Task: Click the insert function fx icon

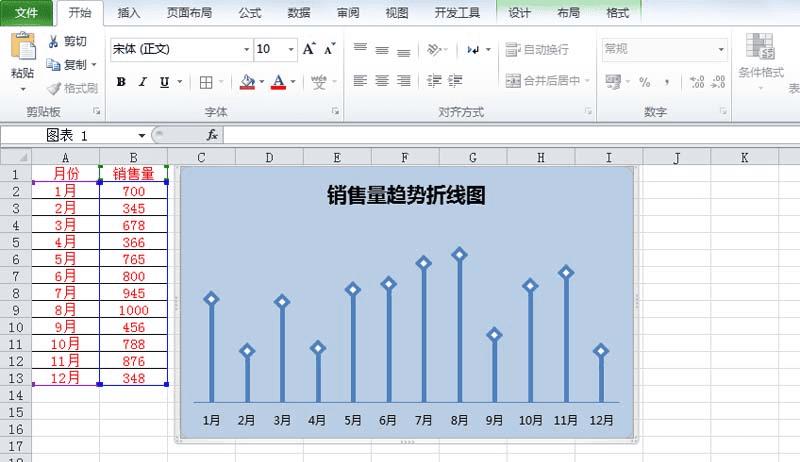Action: [x=212, y=135]
